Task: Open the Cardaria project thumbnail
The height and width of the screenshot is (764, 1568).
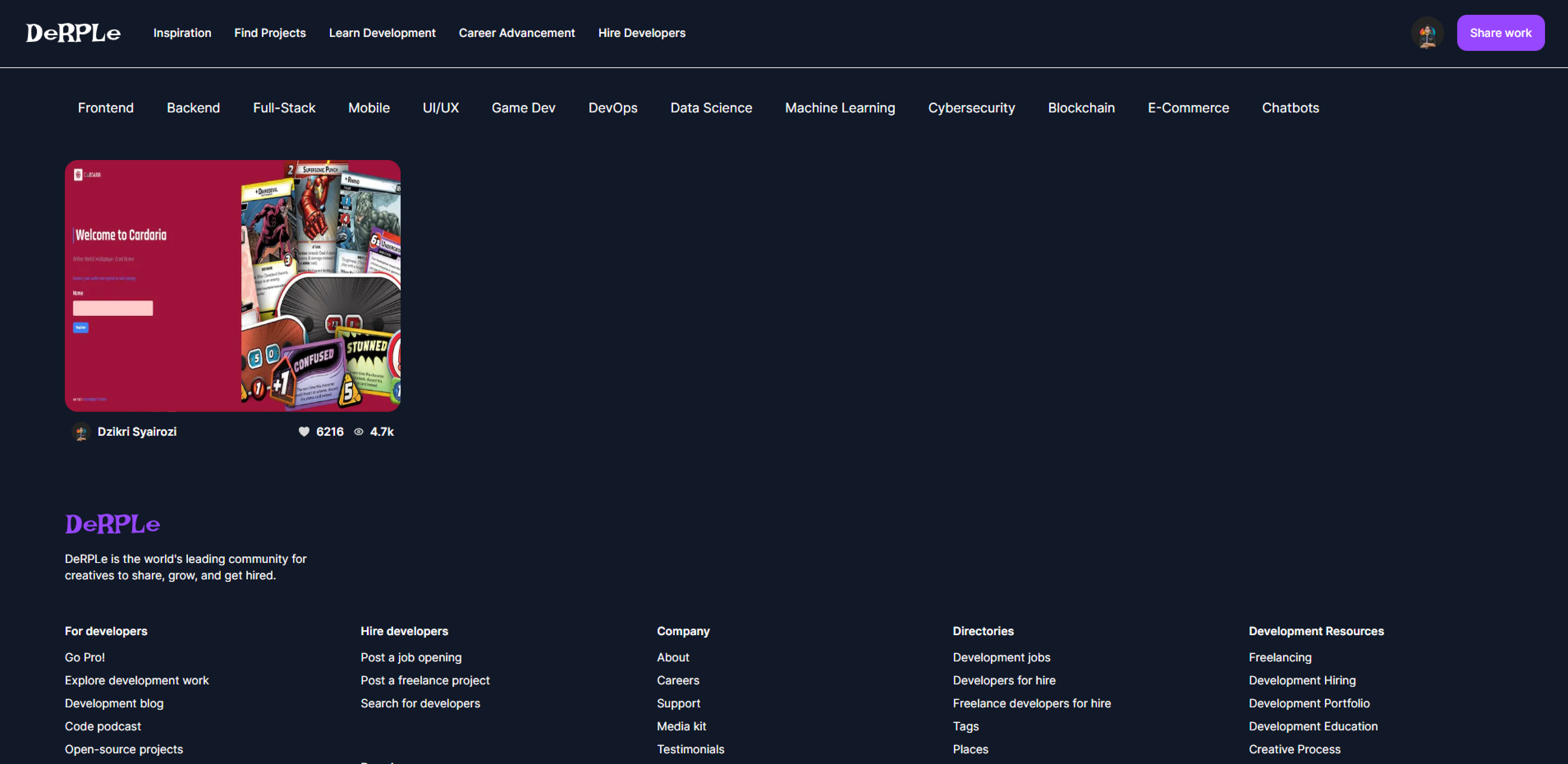Action: pyautogui.click(x=232, y=285)
